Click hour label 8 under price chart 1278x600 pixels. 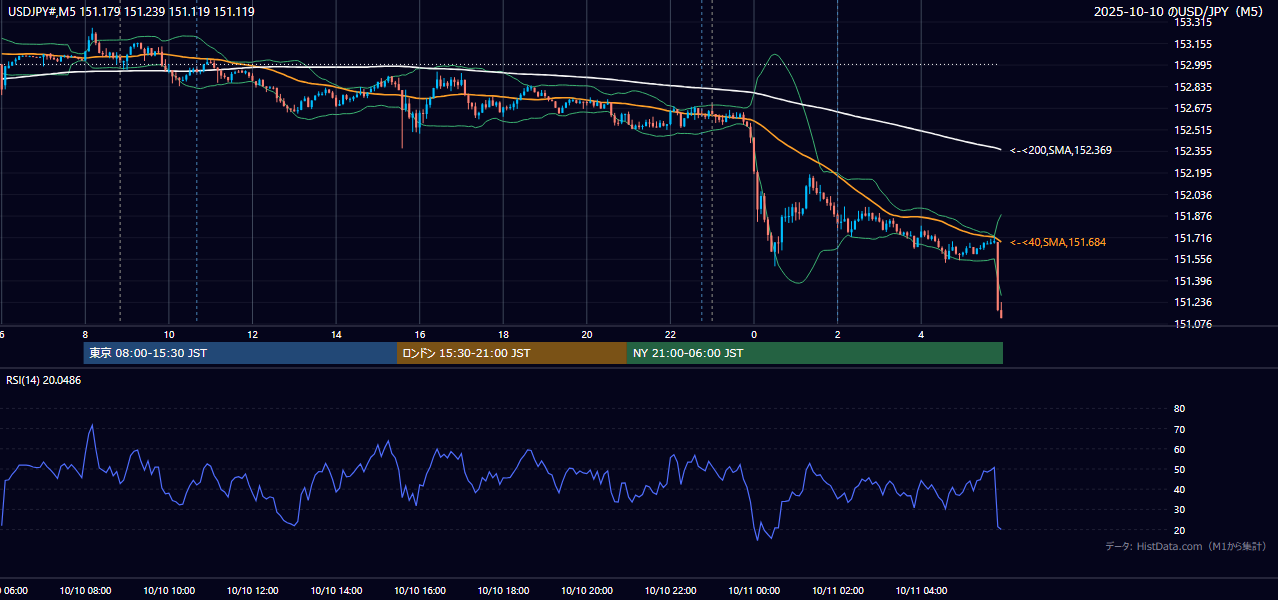point(85,334)
